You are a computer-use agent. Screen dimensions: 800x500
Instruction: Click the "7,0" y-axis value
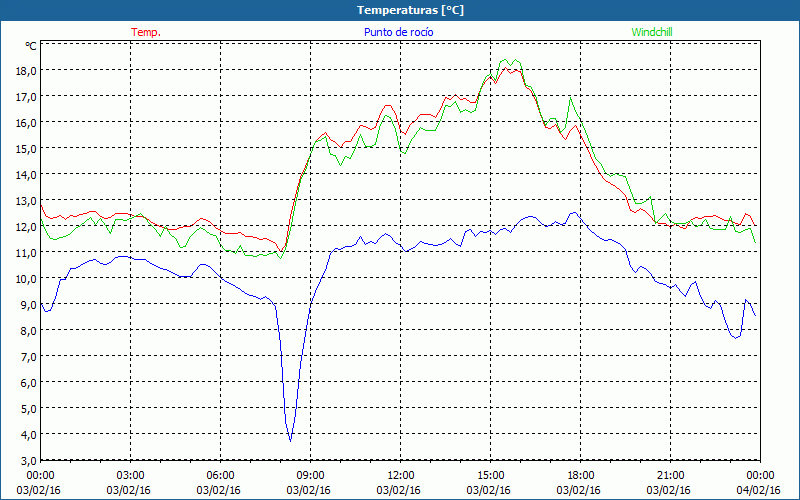tap(28, 357)
